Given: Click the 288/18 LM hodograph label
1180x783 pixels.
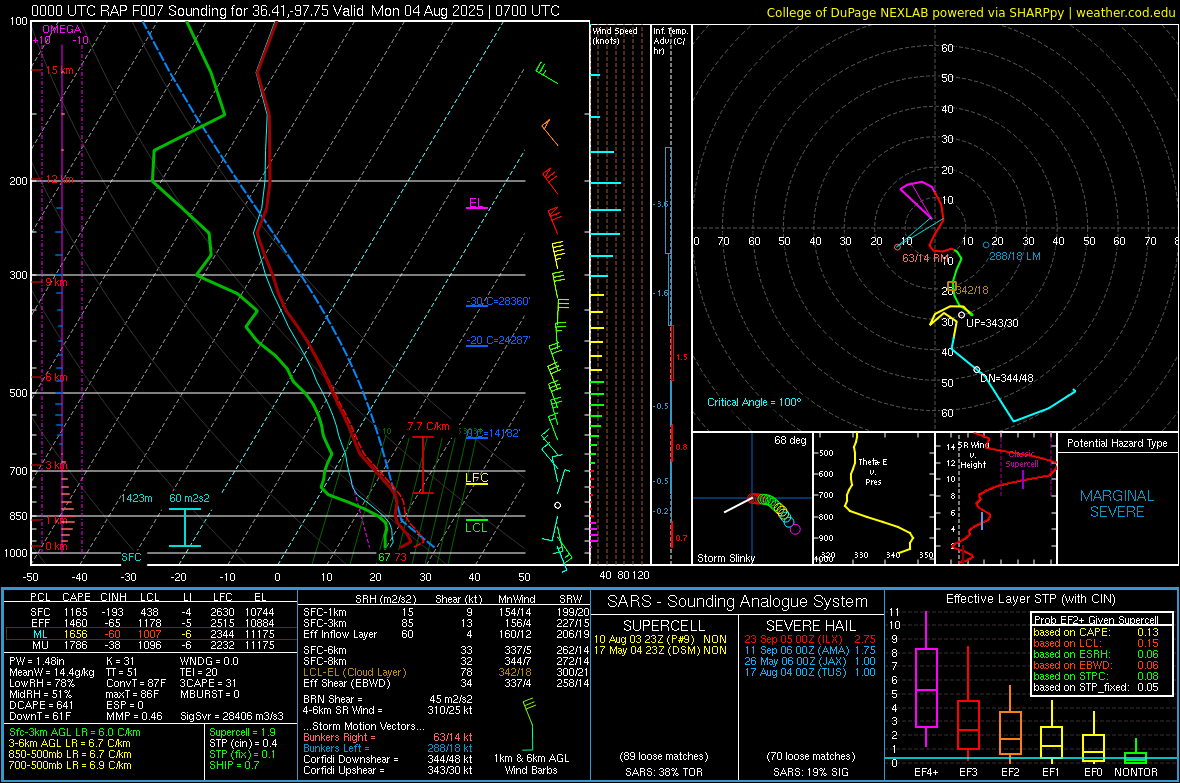Looking at the screenshot, I should click(1014, 256).
